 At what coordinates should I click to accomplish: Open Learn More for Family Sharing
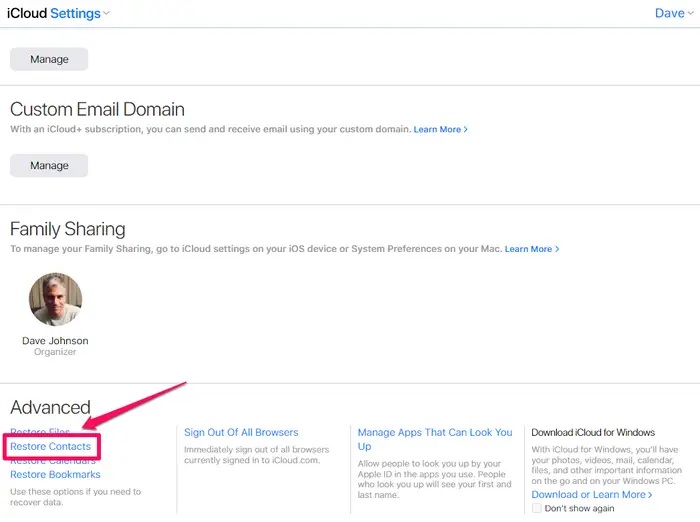tap(531, 249)
